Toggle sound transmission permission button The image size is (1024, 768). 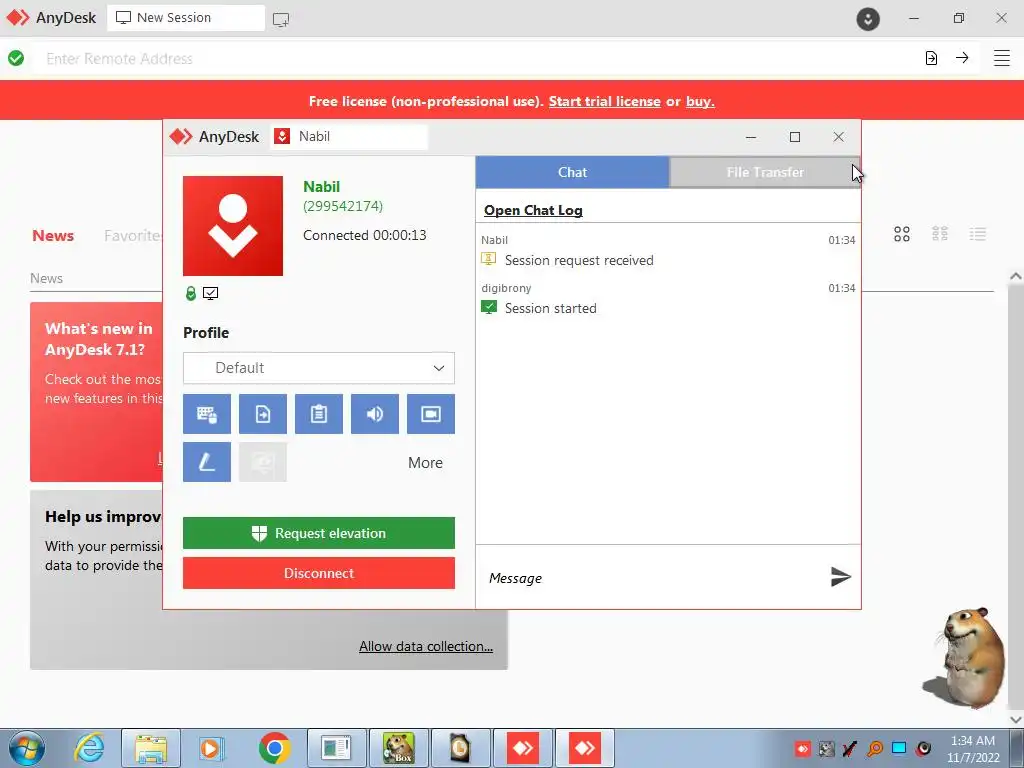[375, 414]
